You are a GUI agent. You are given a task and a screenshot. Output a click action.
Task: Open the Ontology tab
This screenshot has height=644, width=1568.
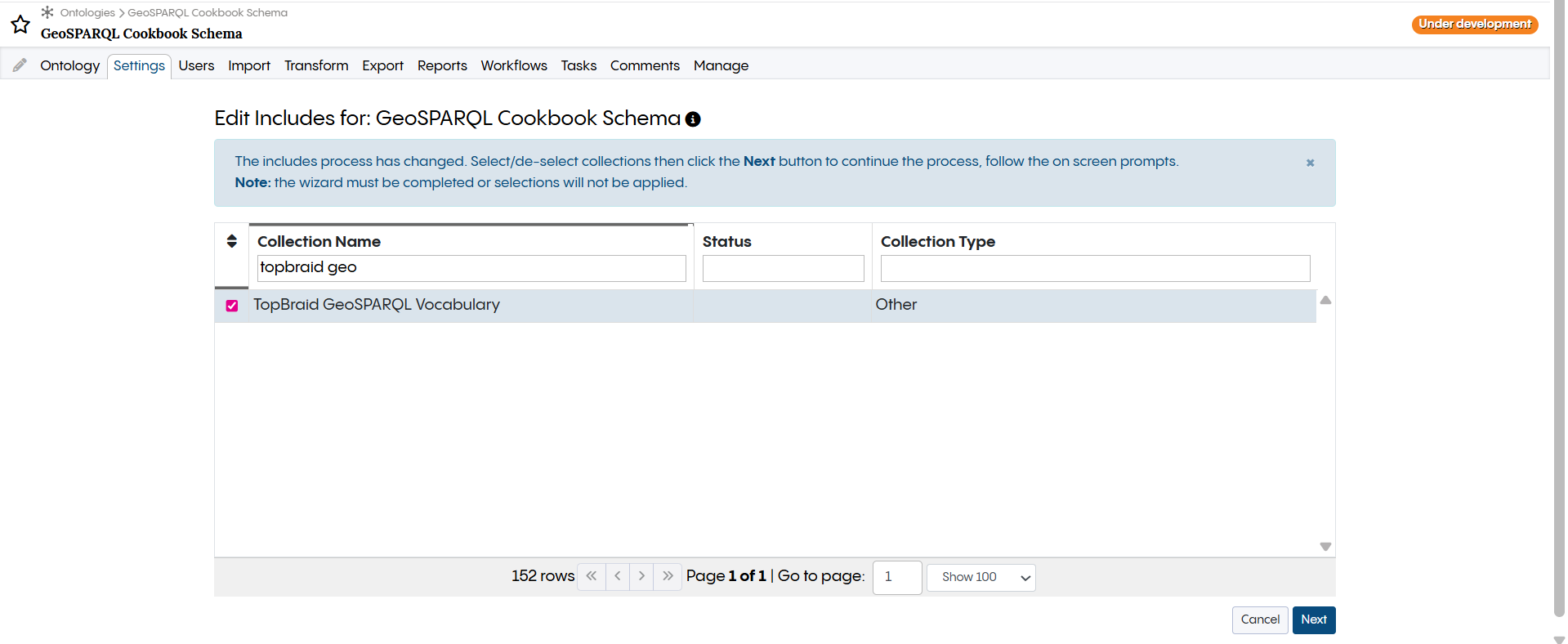tap(69, 66)
